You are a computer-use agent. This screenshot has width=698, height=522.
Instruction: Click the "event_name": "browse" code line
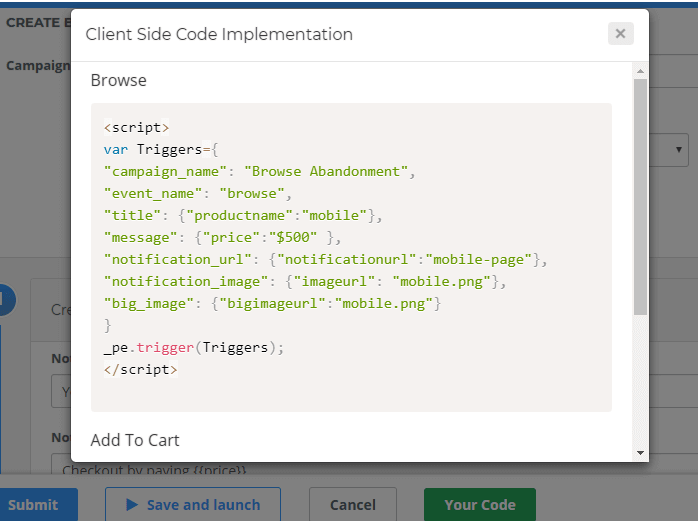pos(198,194)
